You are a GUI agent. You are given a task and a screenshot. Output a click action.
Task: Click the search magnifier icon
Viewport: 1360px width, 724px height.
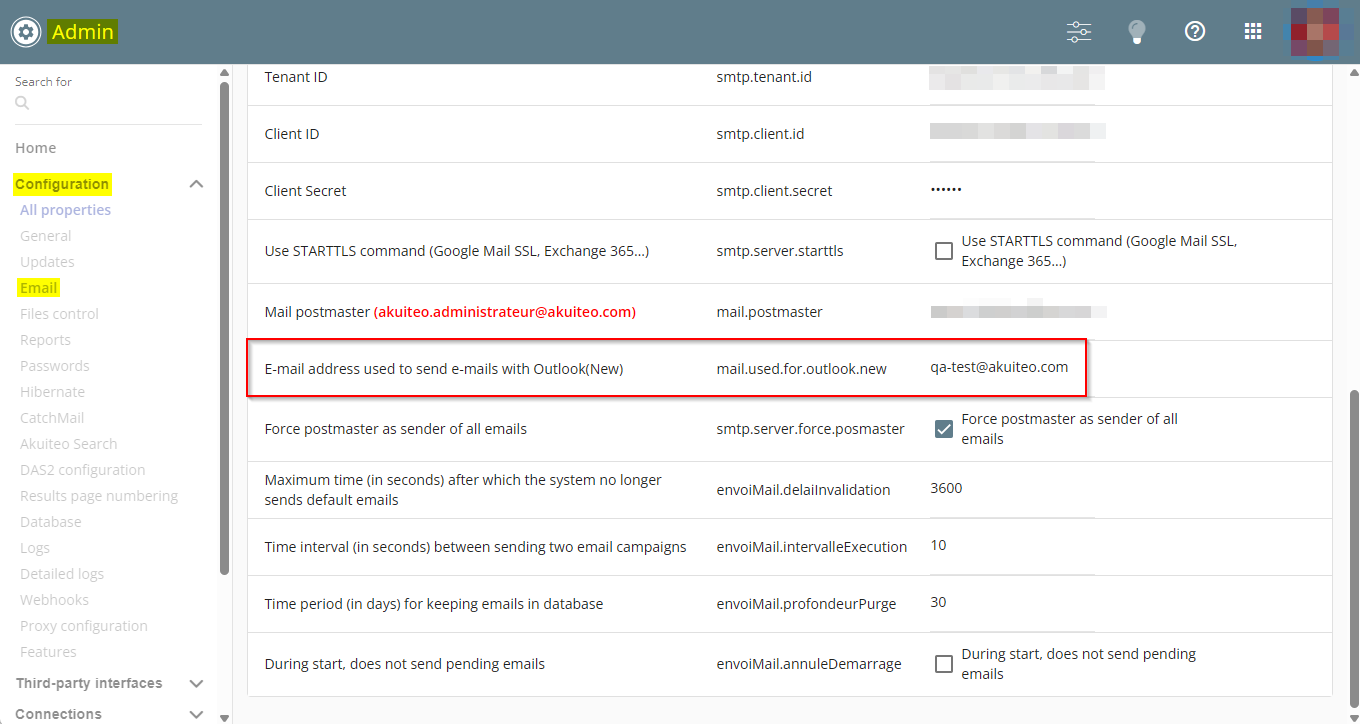(22, 103)
